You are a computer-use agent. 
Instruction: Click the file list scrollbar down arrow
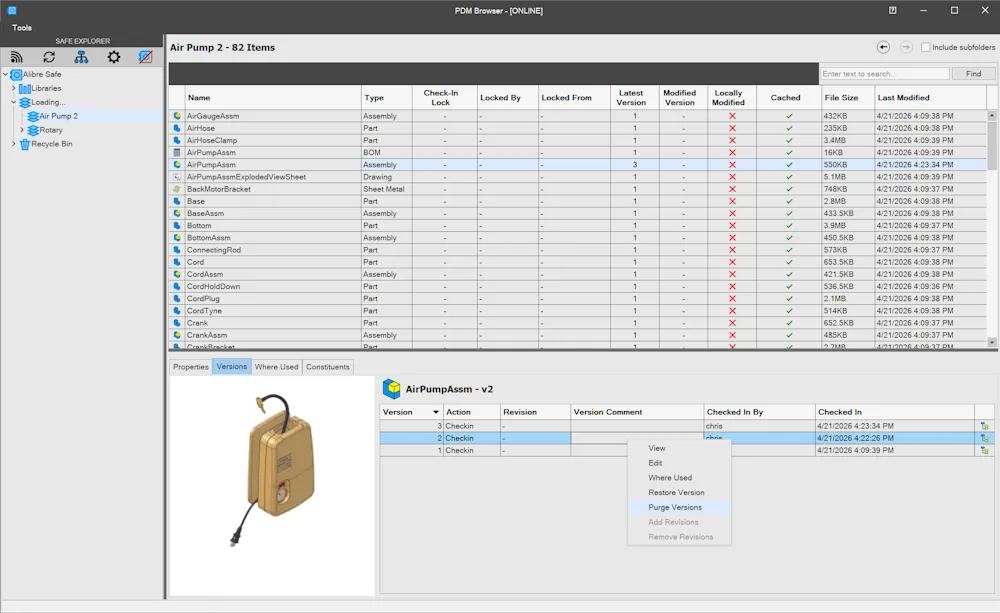pyautogui.click(x=992, y=343)
